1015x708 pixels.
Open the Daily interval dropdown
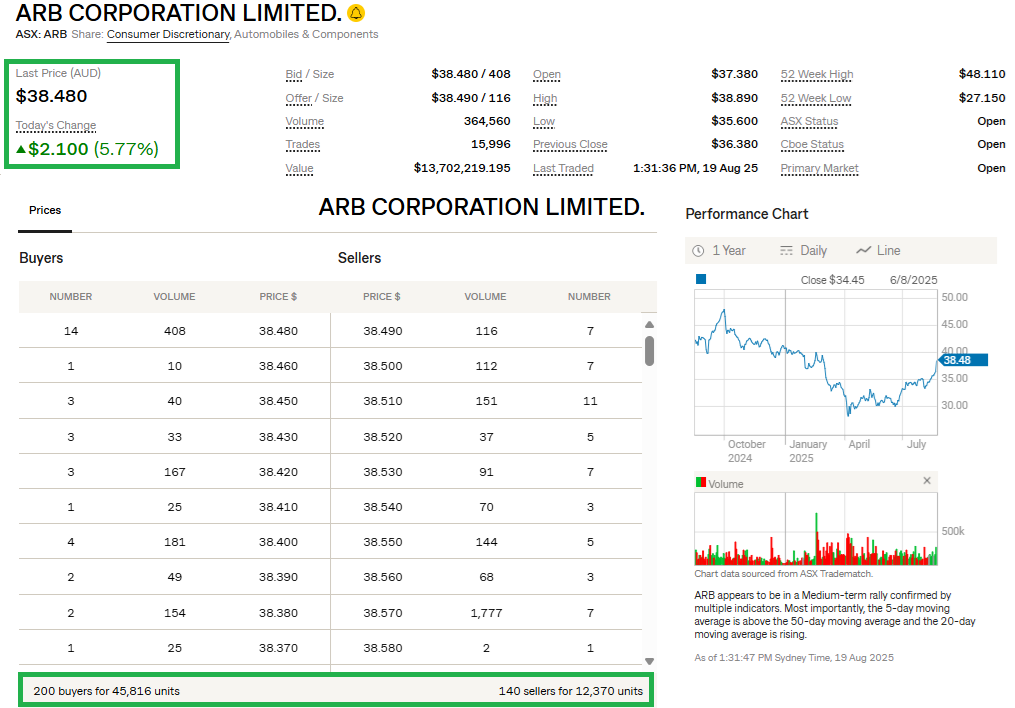point(803,250)
